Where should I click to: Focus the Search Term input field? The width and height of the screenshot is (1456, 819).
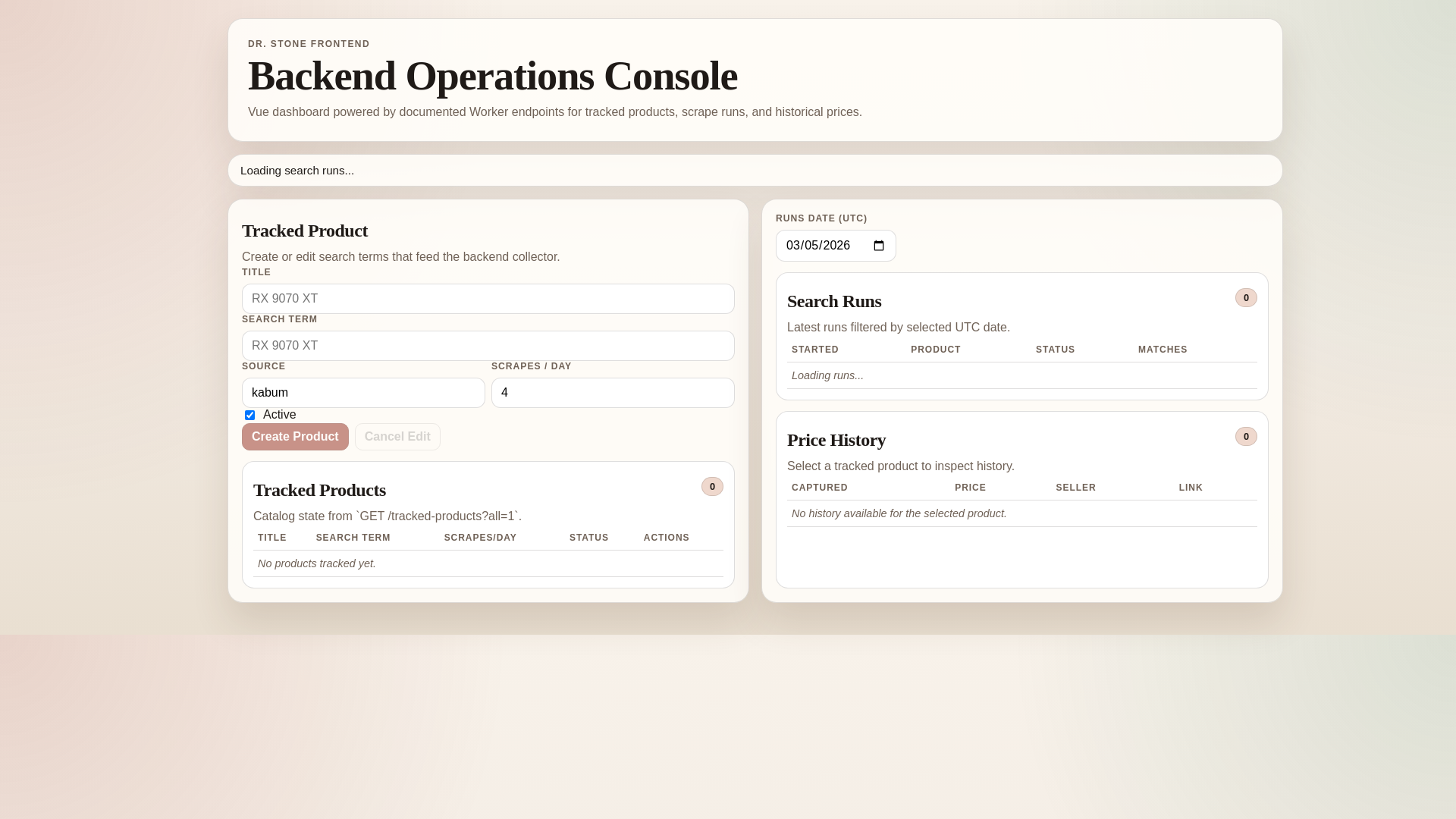click(x=488, y=346)
